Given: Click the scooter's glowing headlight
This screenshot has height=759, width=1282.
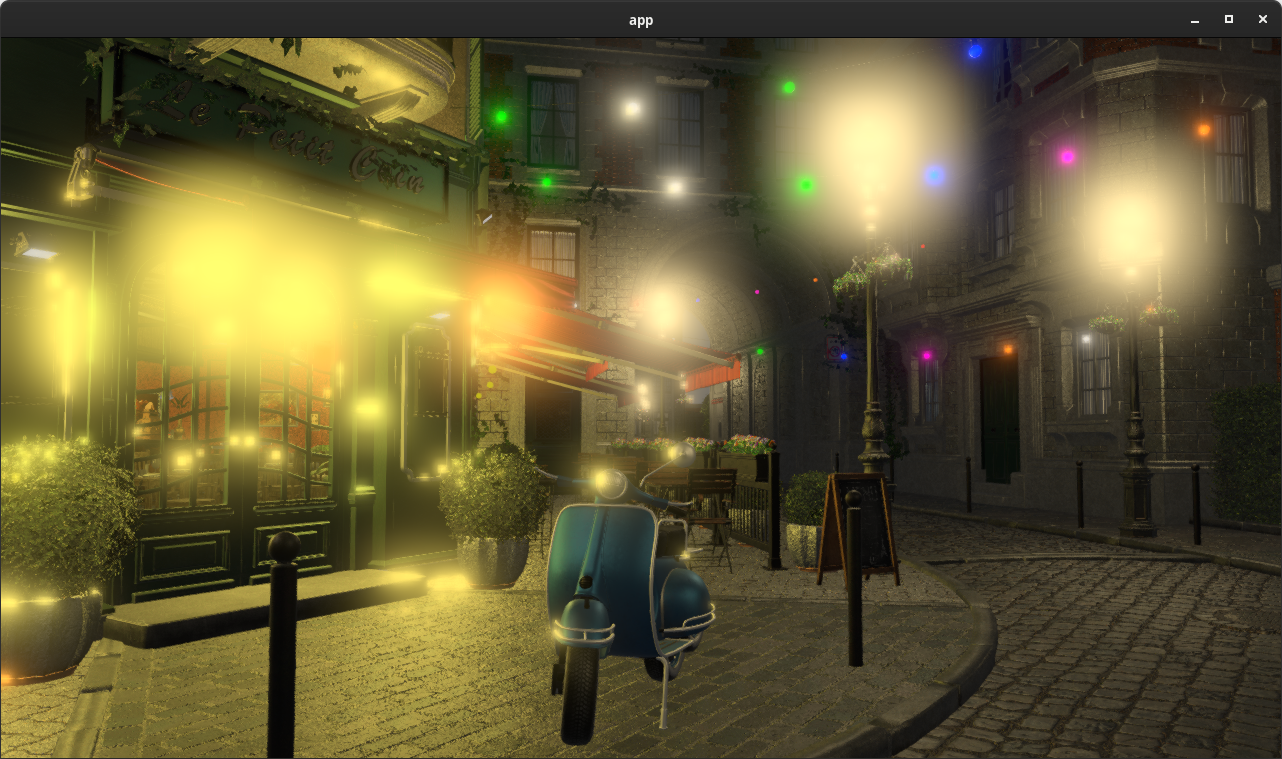Looking at the screenshot, I should point(605,483).
